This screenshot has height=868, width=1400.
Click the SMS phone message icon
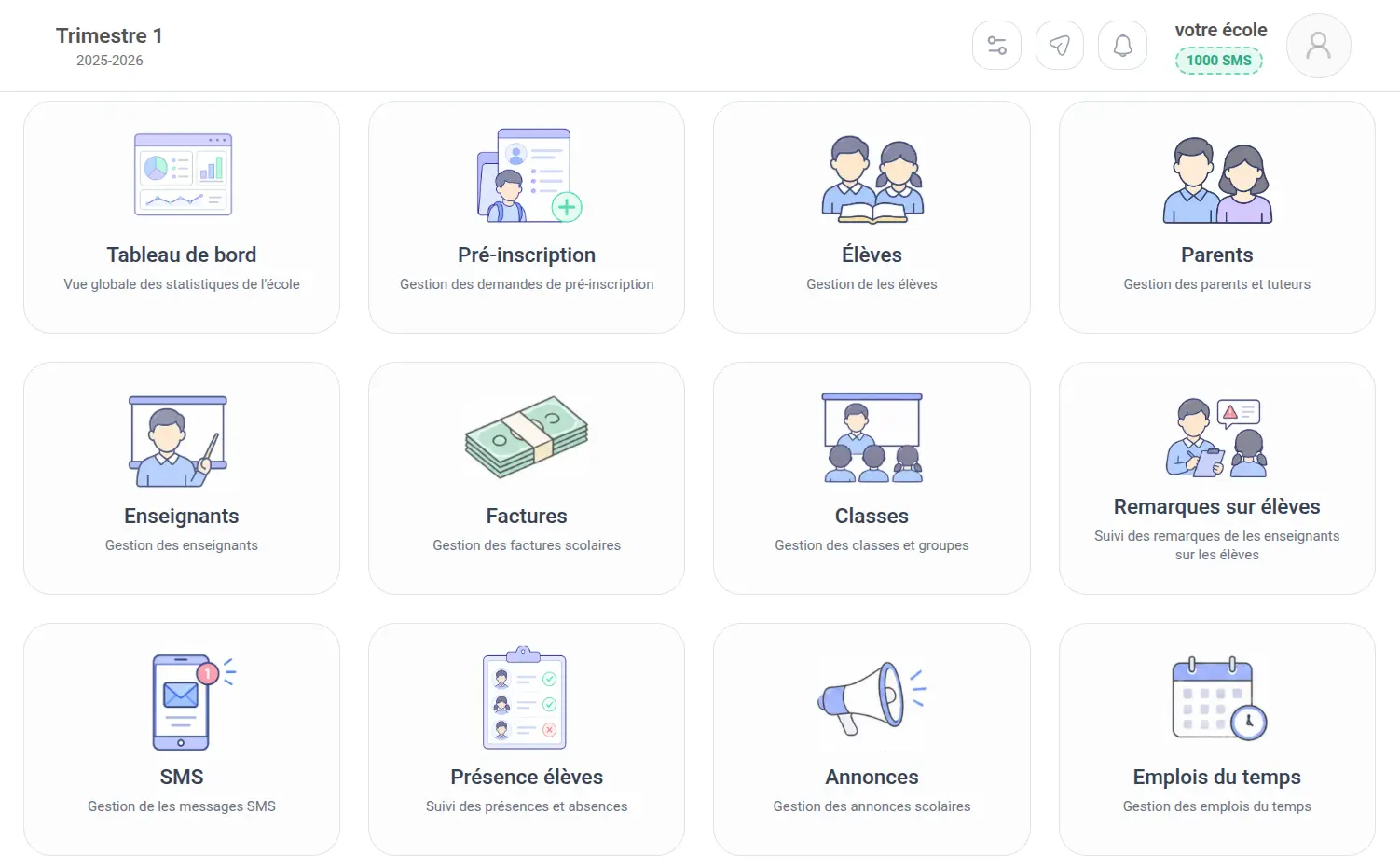[192, 702]
